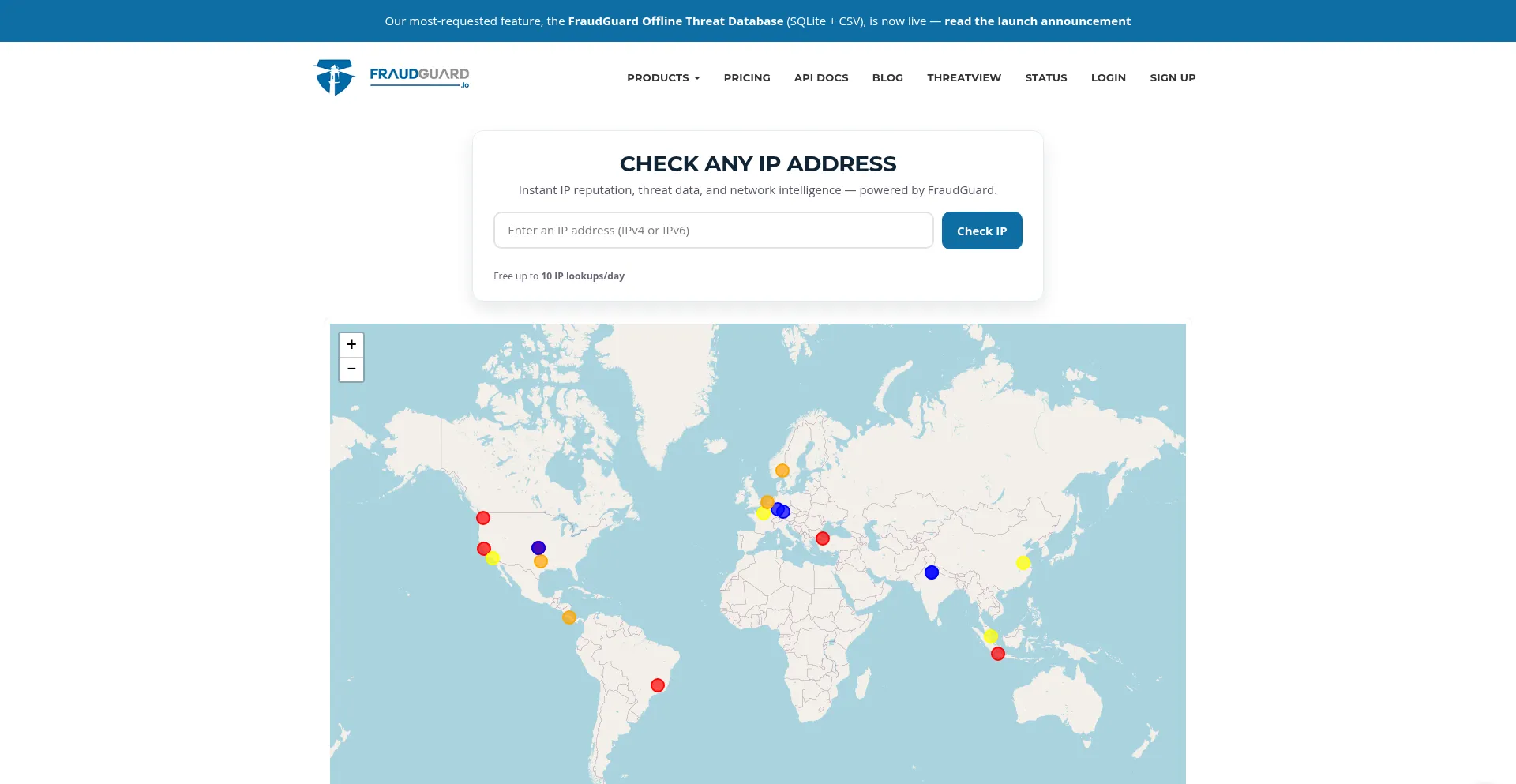Select the red marker in Turkey
The height and width of the screenshot is (784, 1516).
click(x=822, y=538)
